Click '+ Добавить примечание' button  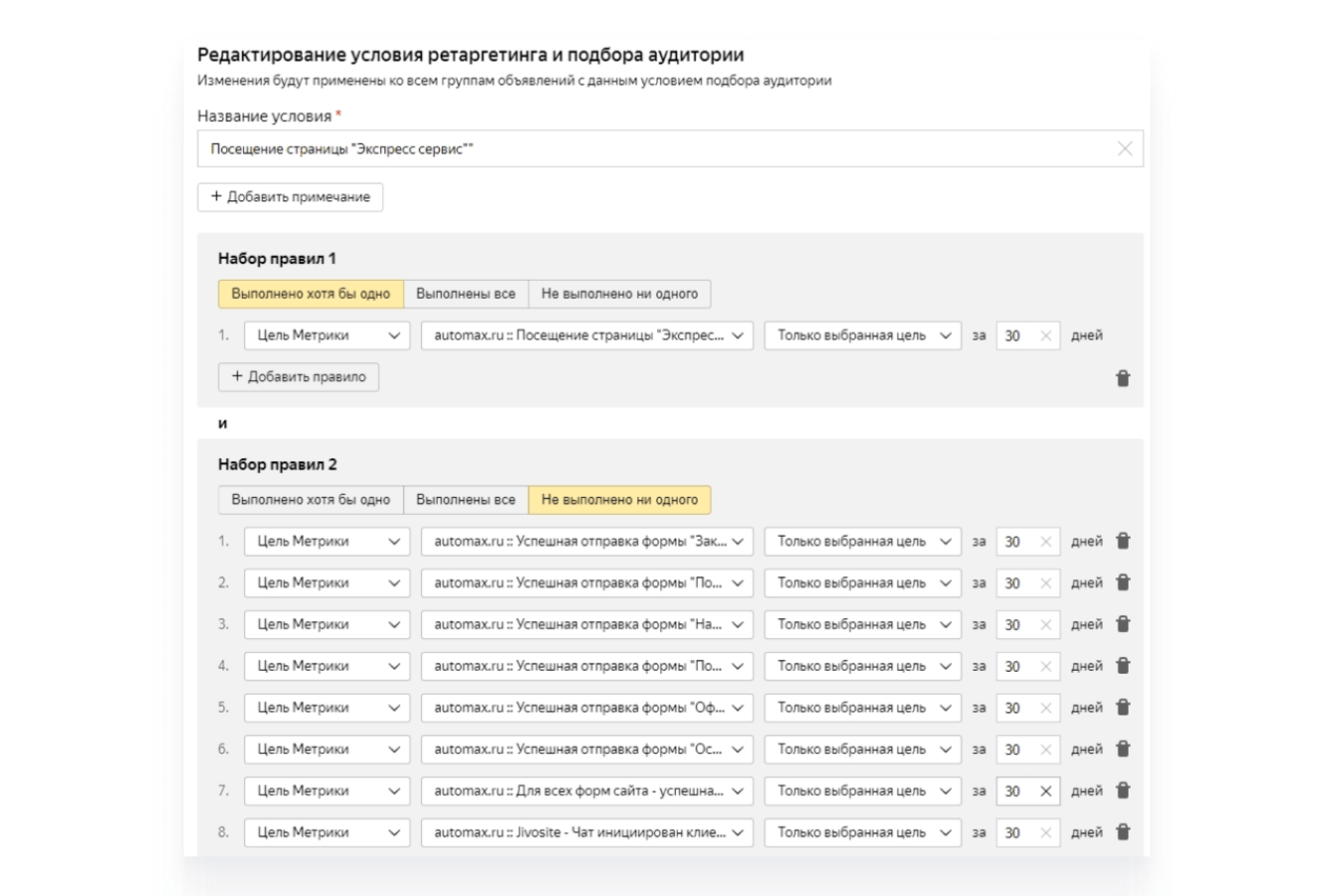click(x=290, y=197)
